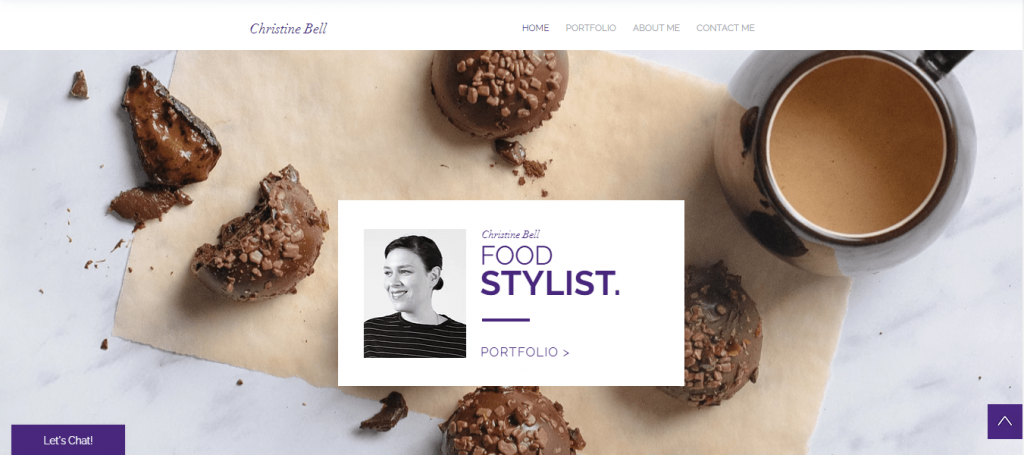Click the FOOD heading text
This screenshot has height=455, width=1024.
coord(517,256)
